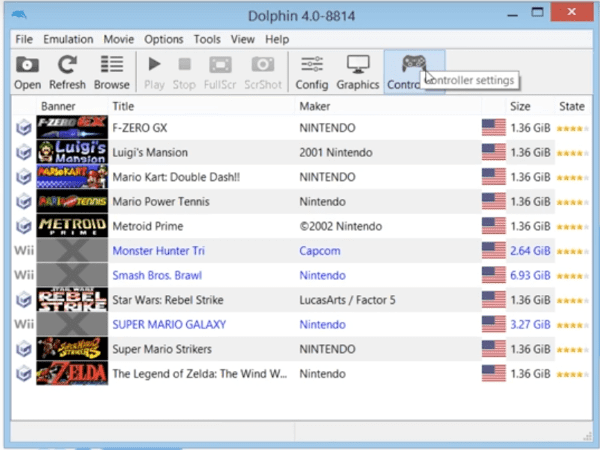
Task: Click star rating for Smash Bros. Brawl
Action: tap(572, 276)
